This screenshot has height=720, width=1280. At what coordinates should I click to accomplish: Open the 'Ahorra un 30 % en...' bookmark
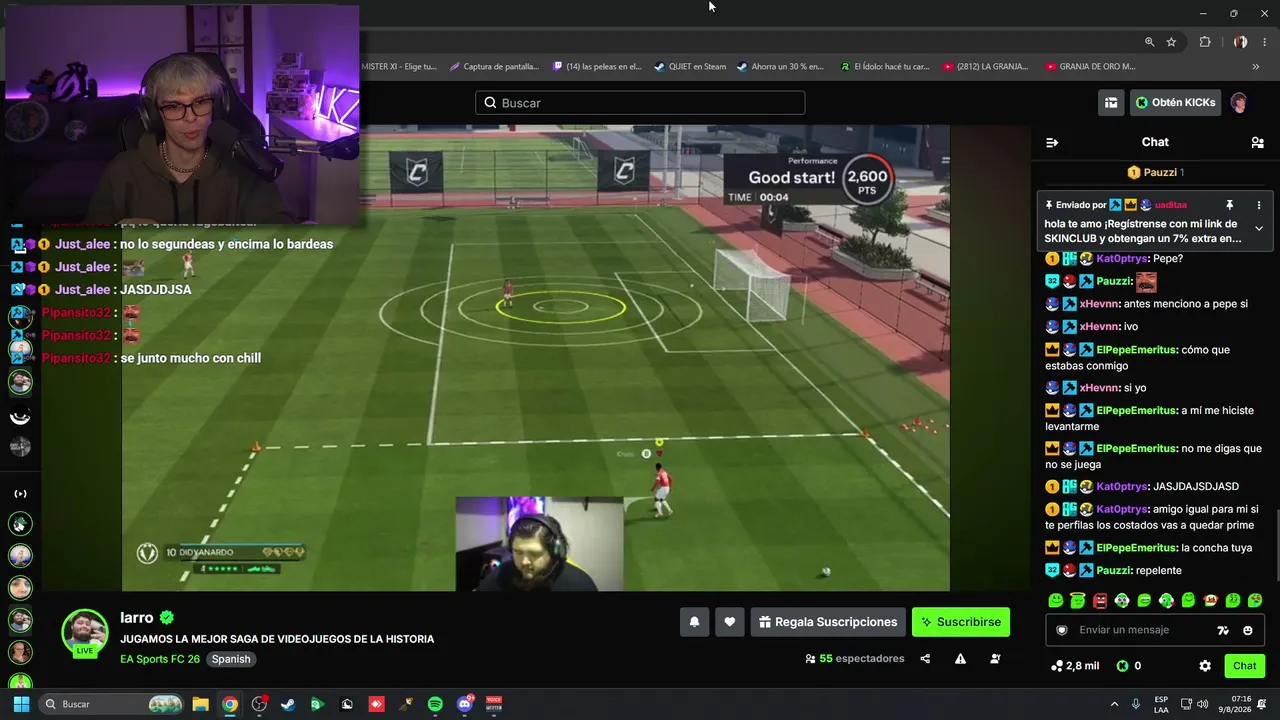tap(780, 67)
